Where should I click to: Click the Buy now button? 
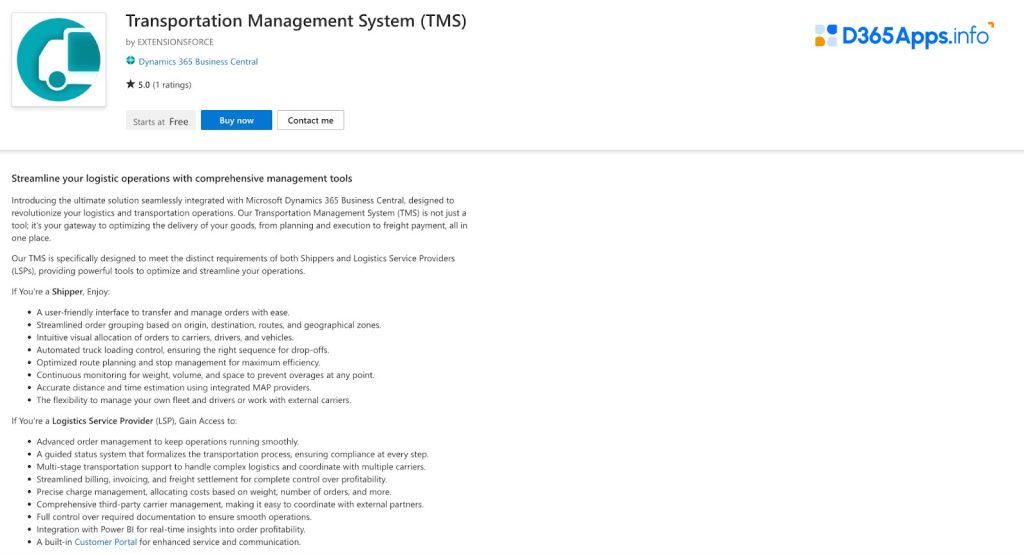[236, 120]
